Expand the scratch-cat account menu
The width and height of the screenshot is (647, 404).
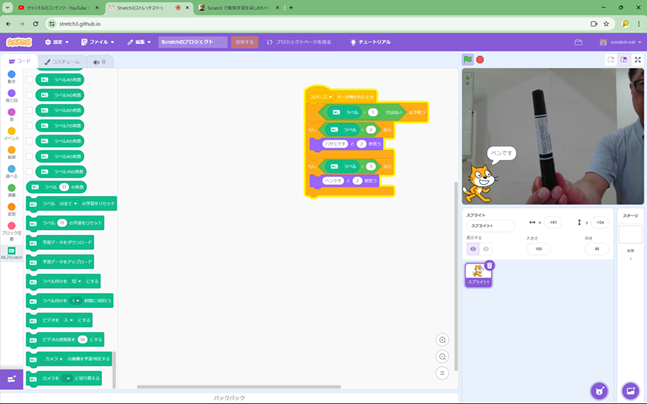(619, 42)
